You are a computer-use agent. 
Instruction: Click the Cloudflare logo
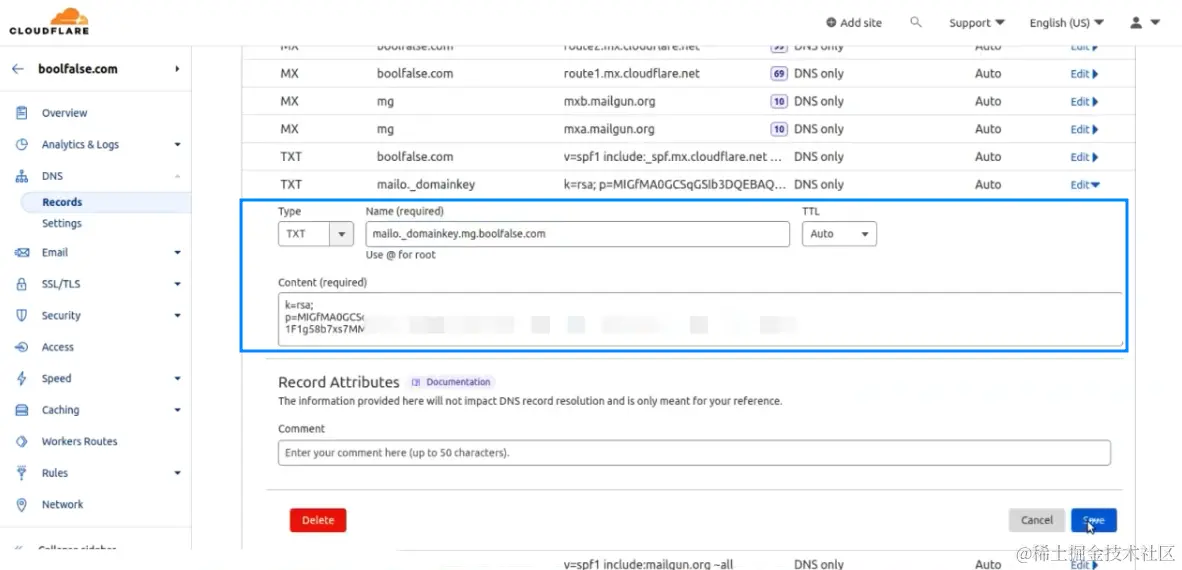[49, 22]
